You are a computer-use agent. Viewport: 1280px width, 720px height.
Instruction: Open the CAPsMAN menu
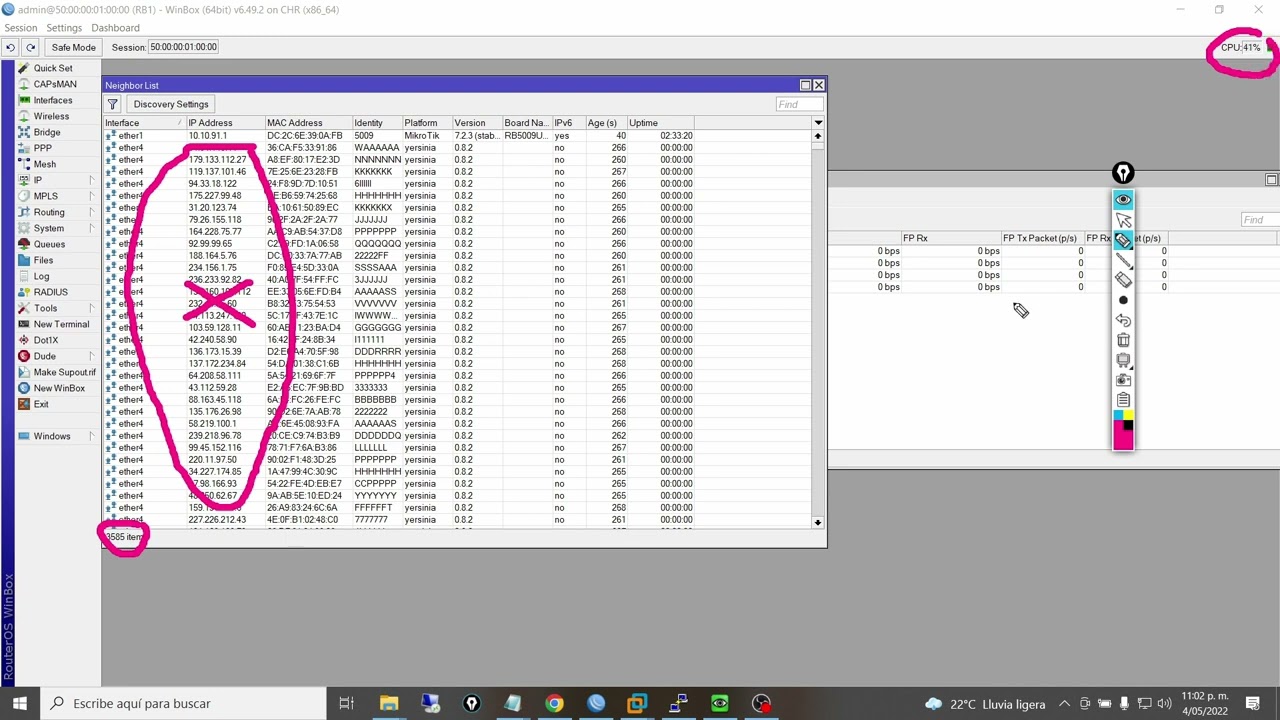(x=54, y=84)
